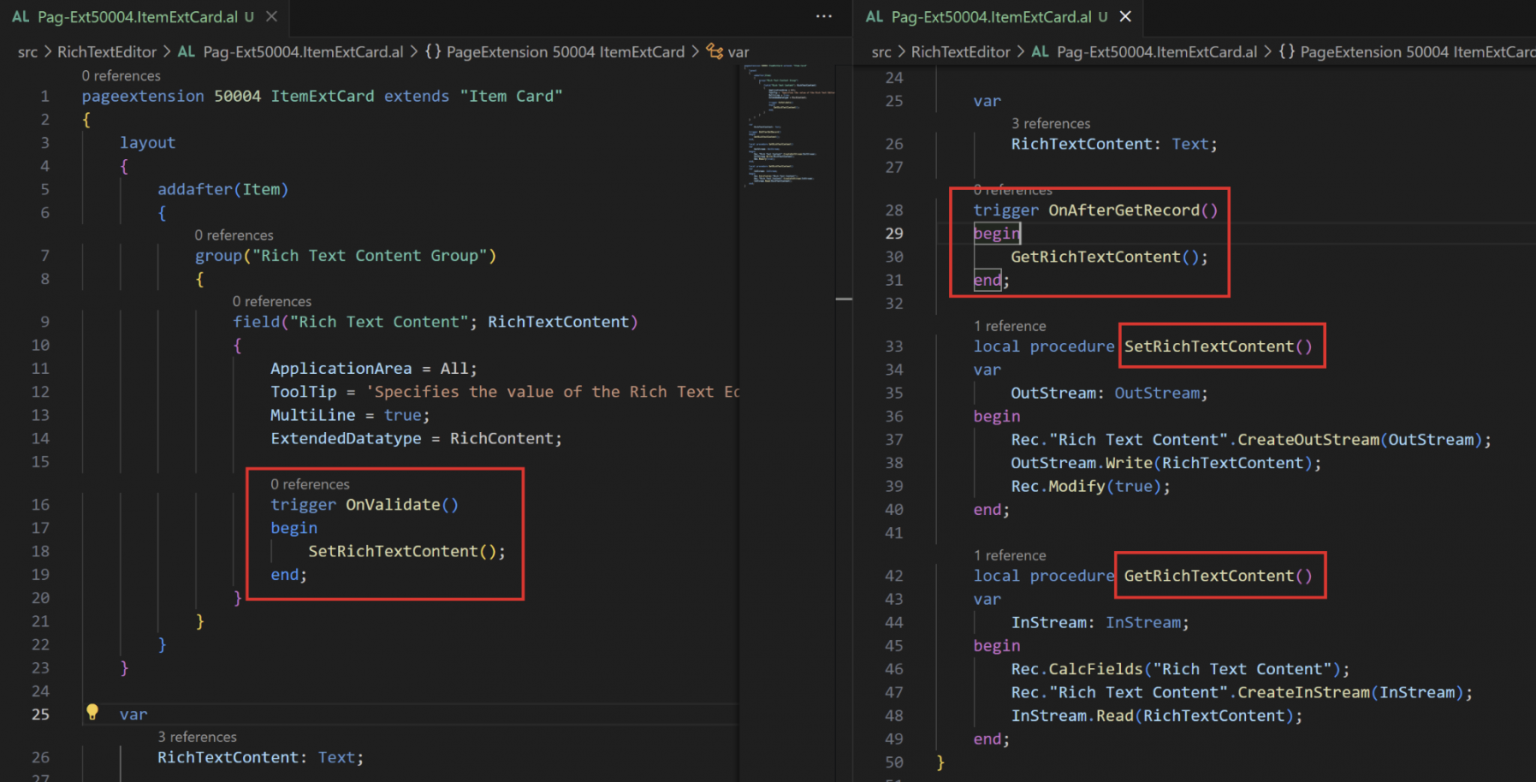Click the lightbulb code action icon
This screenshot has width=1536, height=782.
tap(92, 713)
